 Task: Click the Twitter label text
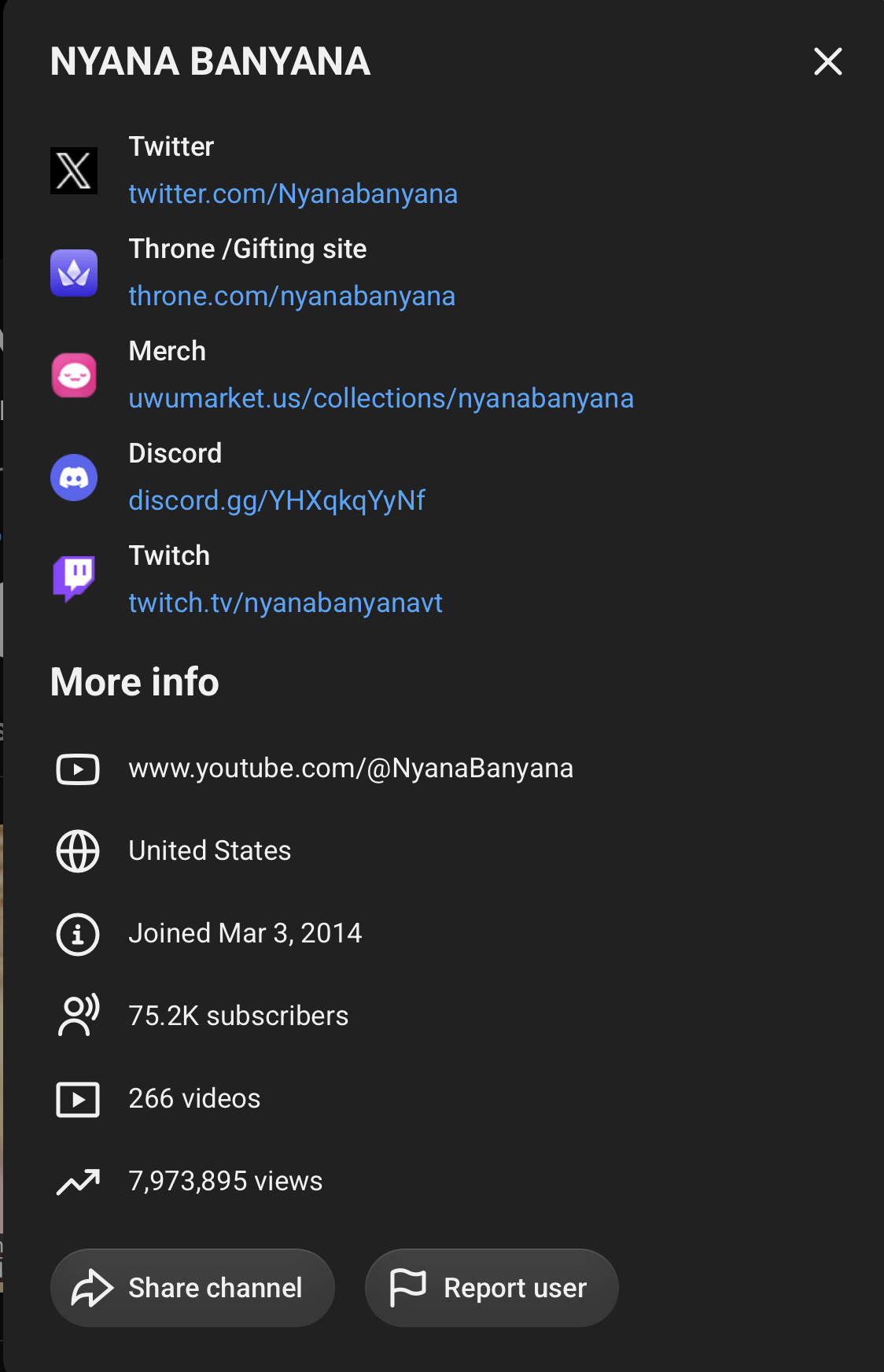[171, 146]
